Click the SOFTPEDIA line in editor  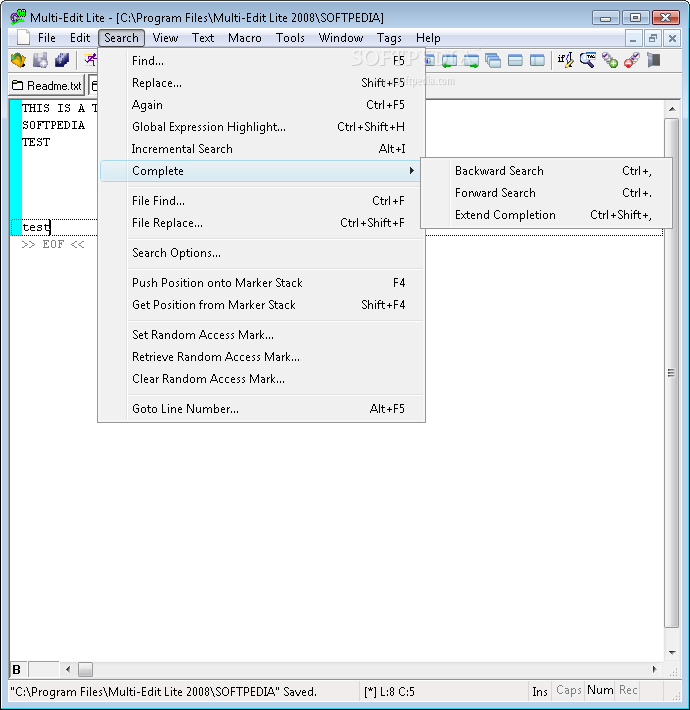pos(53,125)
